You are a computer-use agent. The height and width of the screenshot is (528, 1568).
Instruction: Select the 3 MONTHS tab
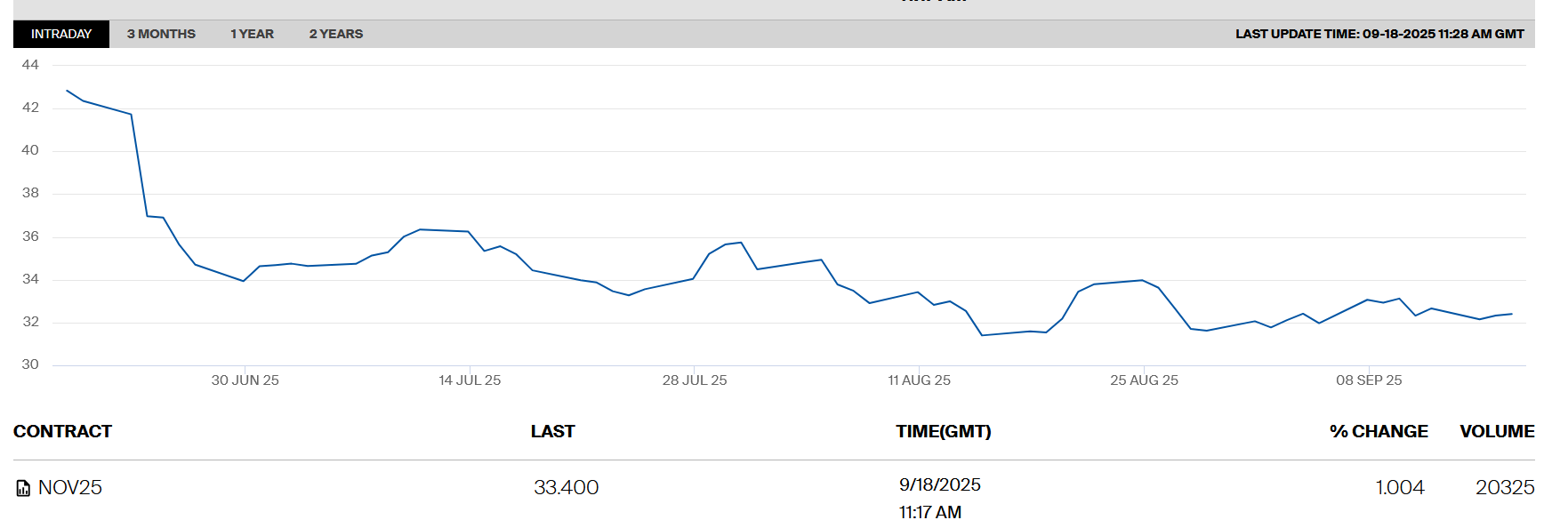(x=161, y=34)
